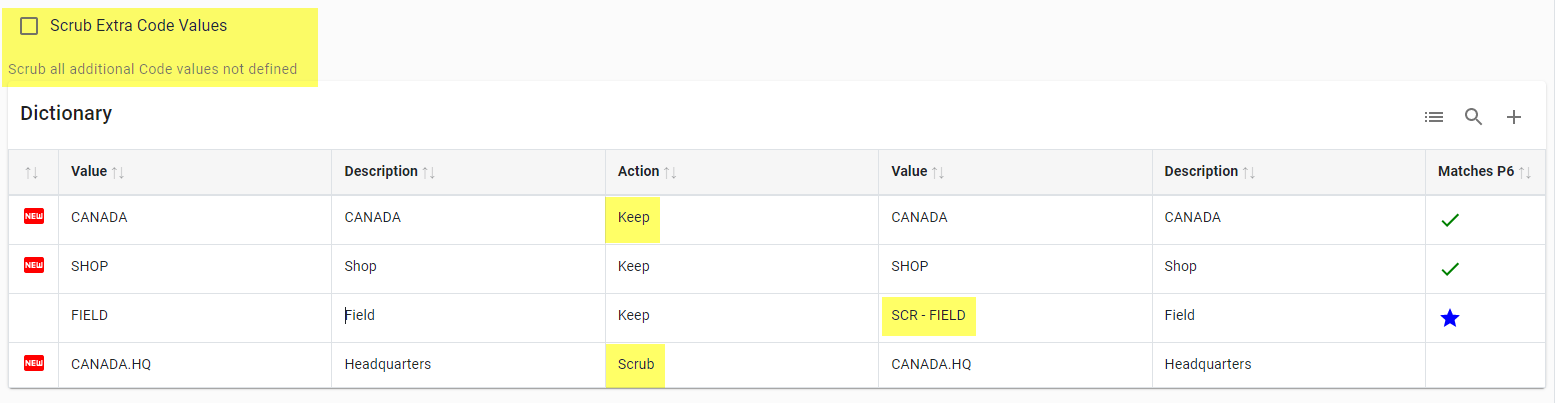1555x403 pixels.
Task: Click the NEW badge on CANADA row
Action: [x=33, y=217]
